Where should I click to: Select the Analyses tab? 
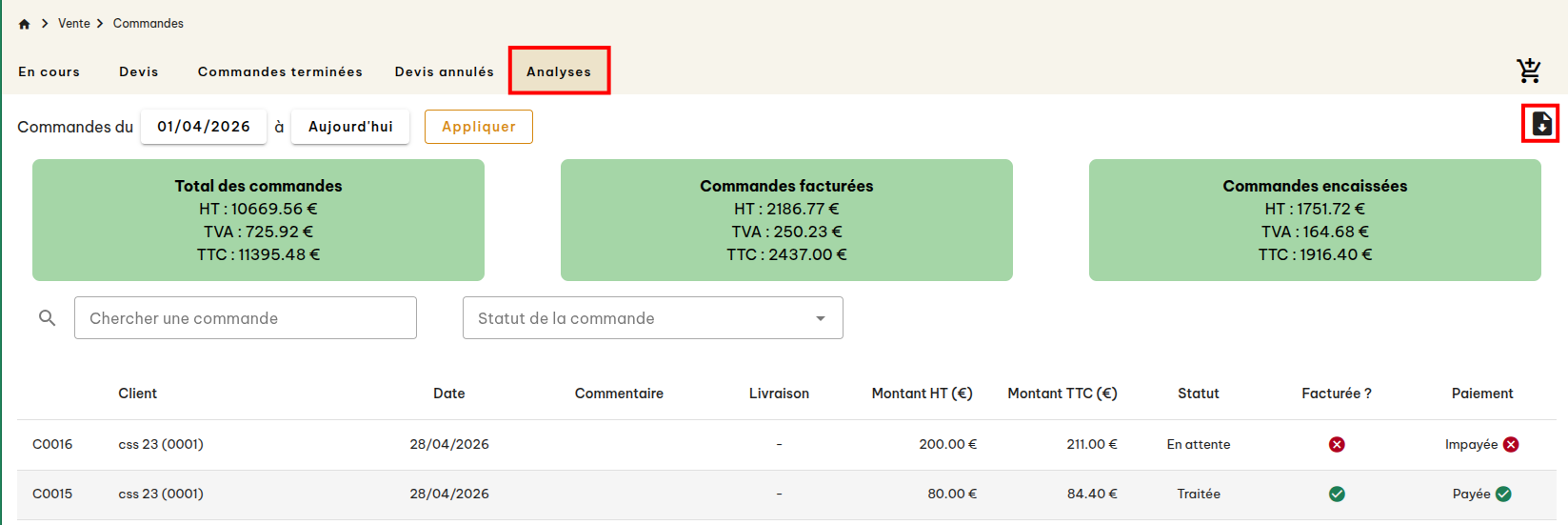(559, 71)
